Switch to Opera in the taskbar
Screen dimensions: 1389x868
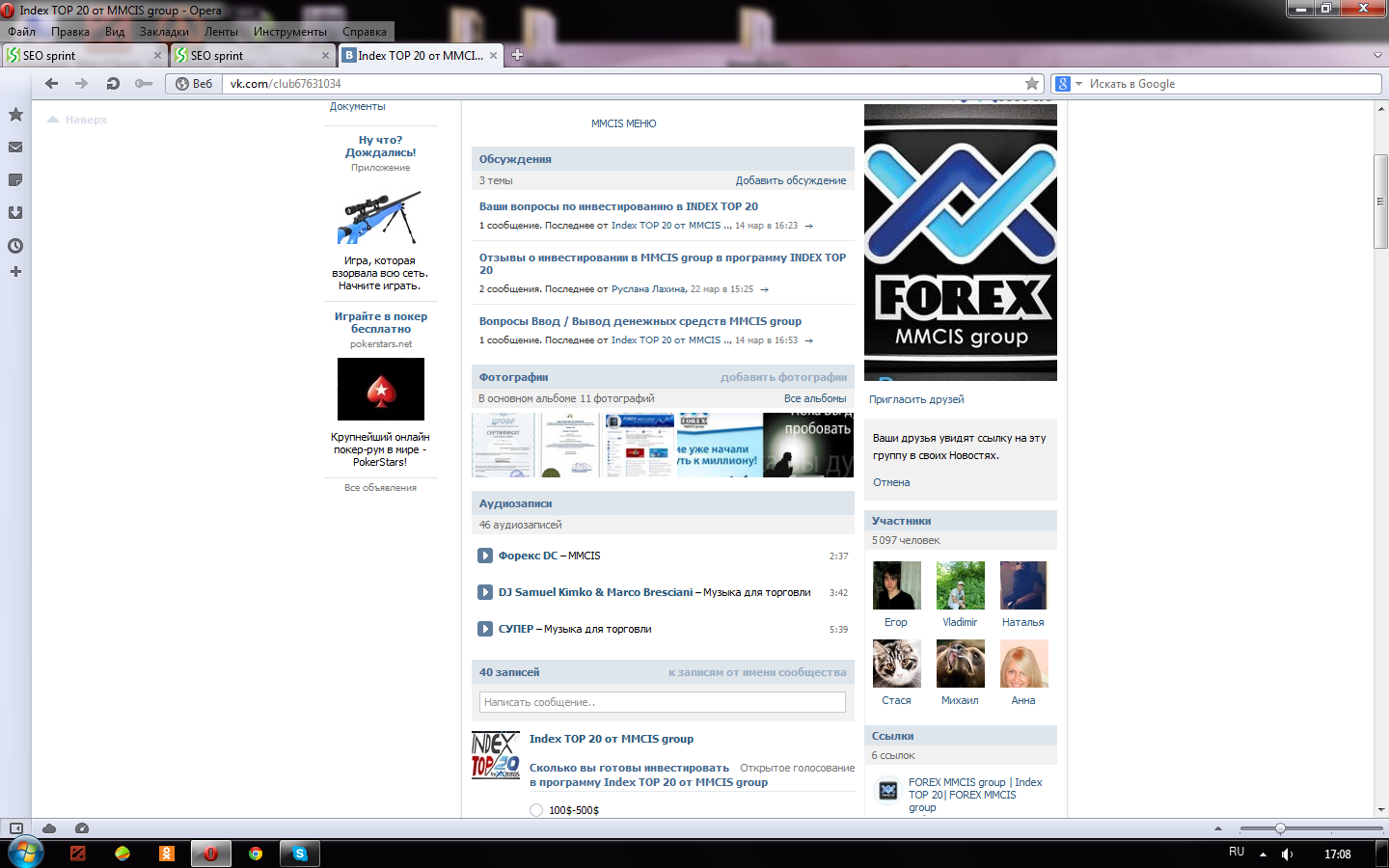(210, 854)
